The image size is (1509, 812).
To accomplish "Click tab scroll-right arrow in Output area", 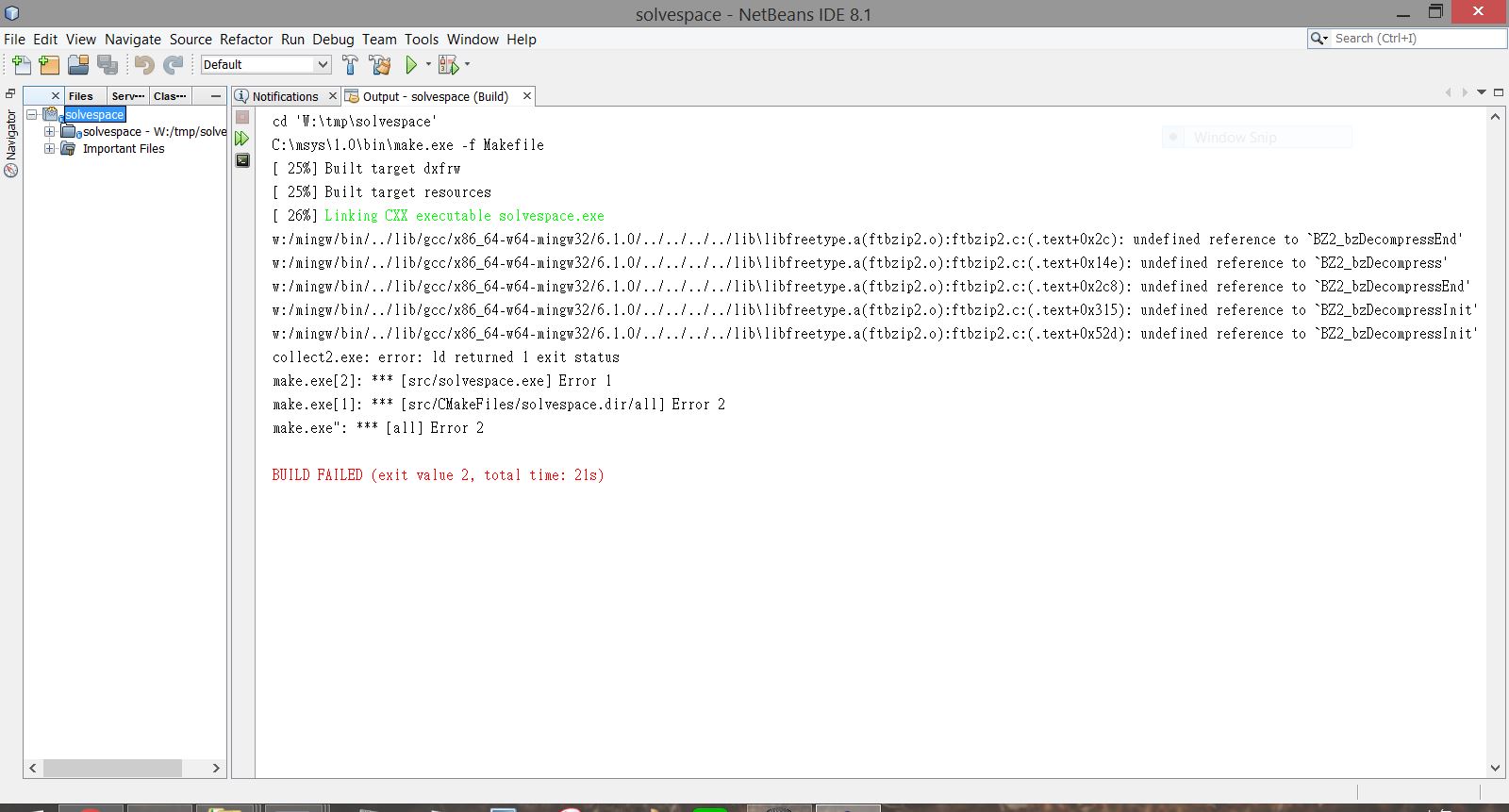I will pos(1465,92).
